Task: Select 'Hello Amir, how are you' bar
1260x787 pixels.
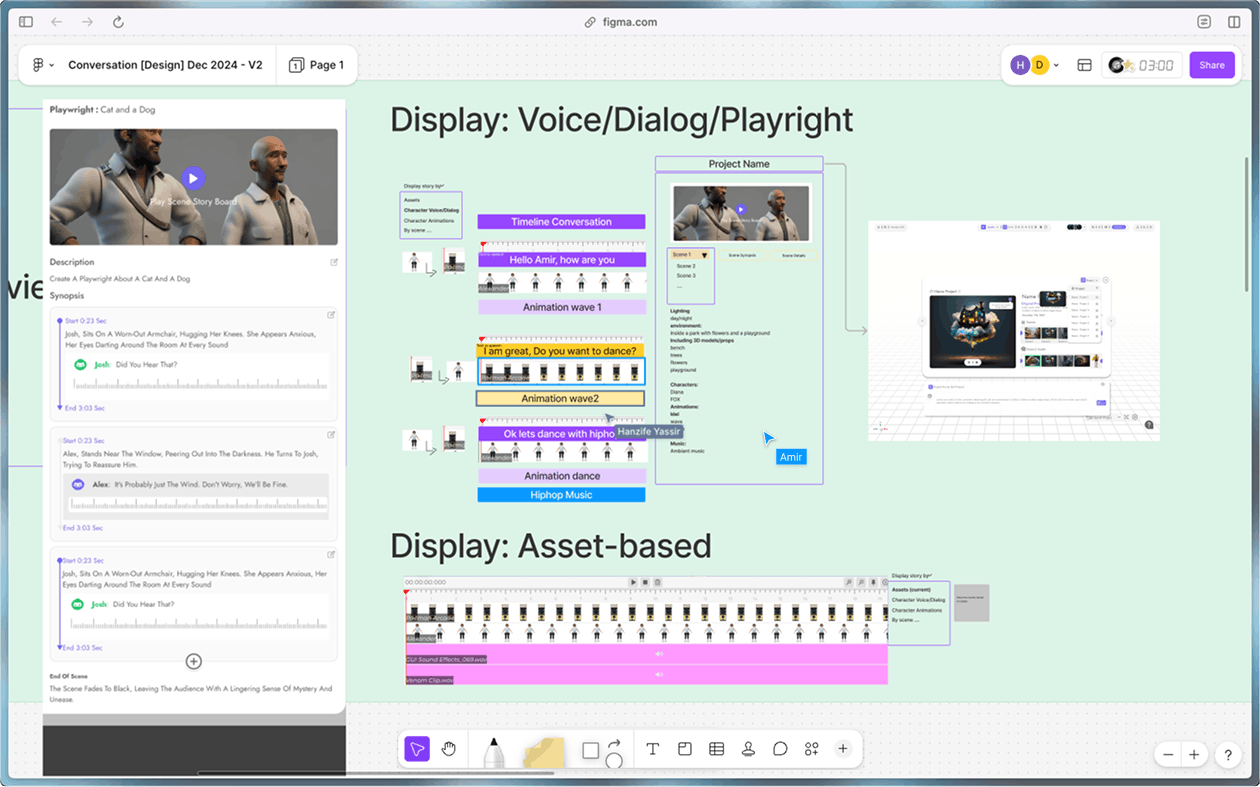Action: click(561, 260)
